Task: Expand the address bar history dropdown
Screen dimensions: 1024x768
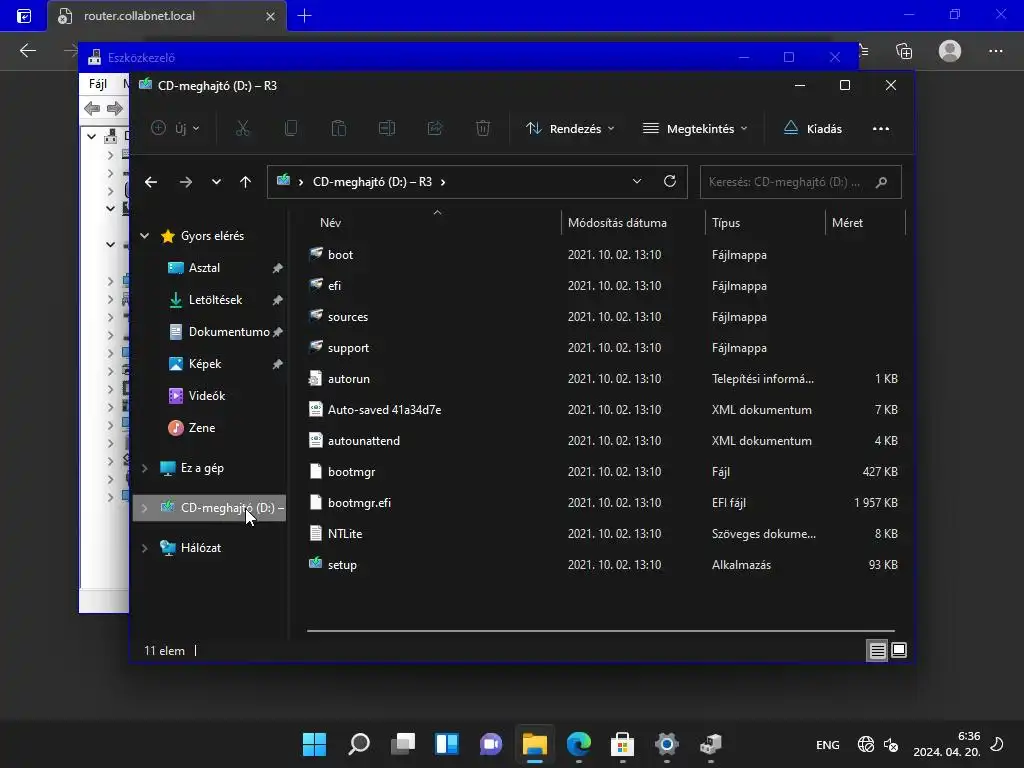Action: (x=637, y=182)
